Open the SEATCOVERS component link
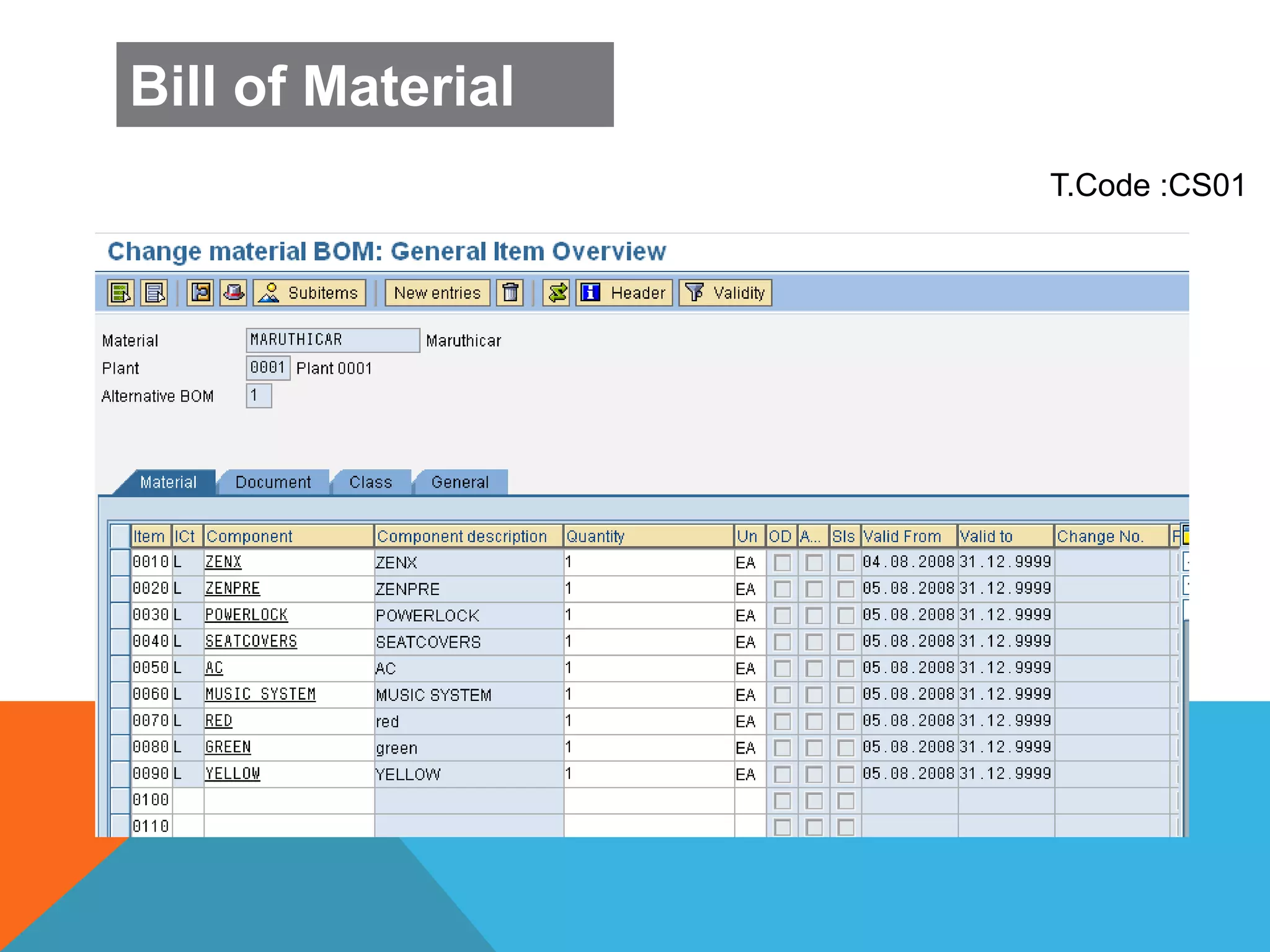The width and height of the screenshot is (1270, 952). (x=251, y=641)
